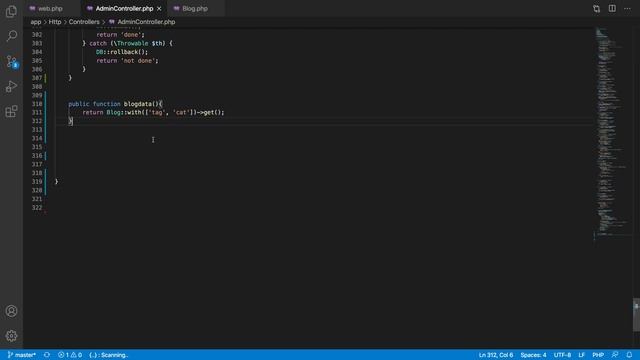The image size is (640, 360).
Task: Click the blogdata function name
Action: (138, 104)
